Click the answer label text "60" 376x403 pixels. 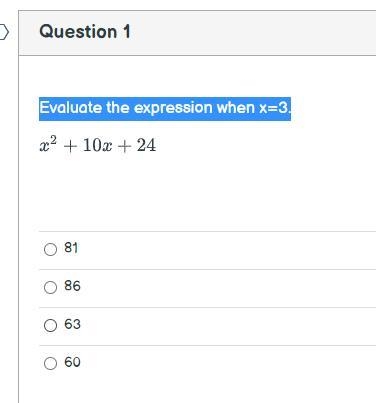click(x=72, y=362)
